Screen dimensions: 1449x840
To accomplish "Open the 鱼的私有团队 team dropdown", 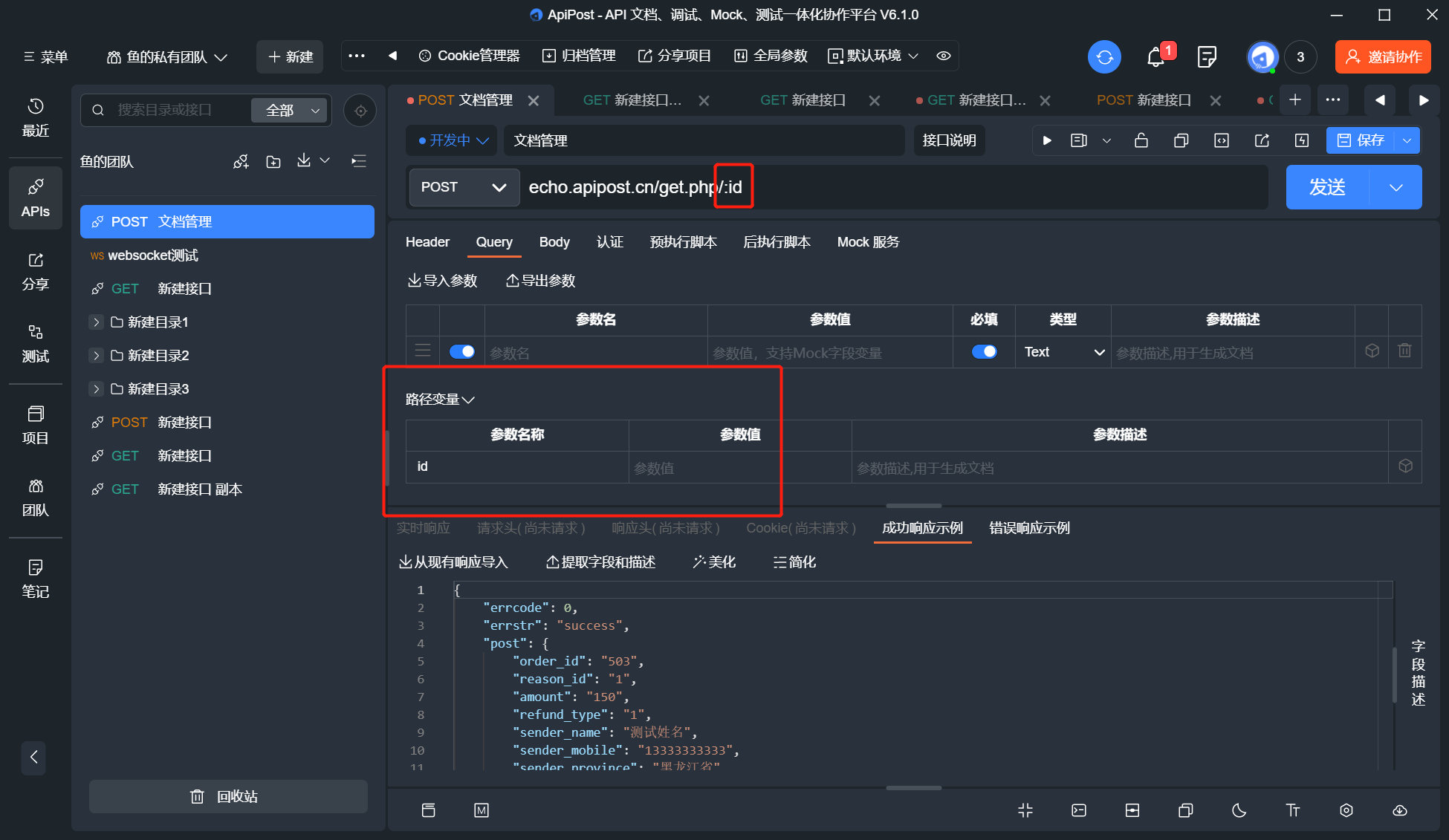I will click(167, 57).
